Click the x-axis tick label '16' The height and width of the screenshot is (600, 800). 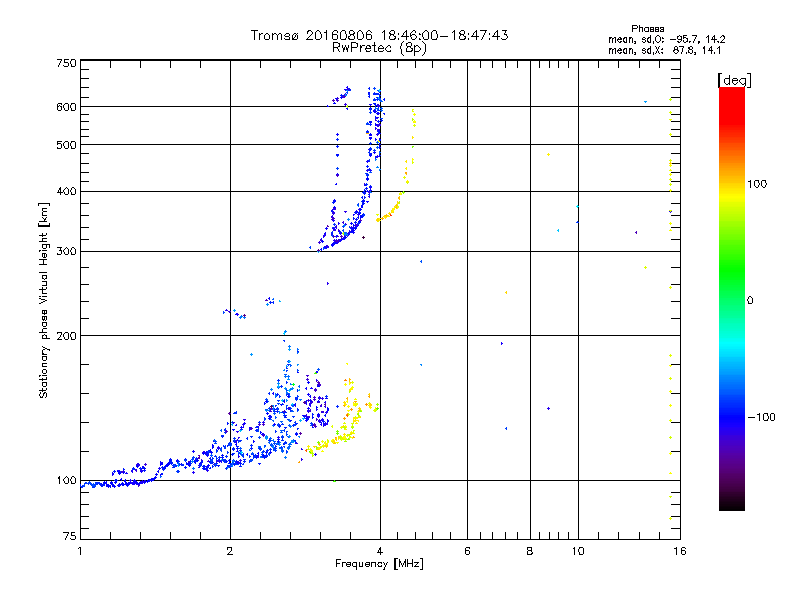click(680, 551)
